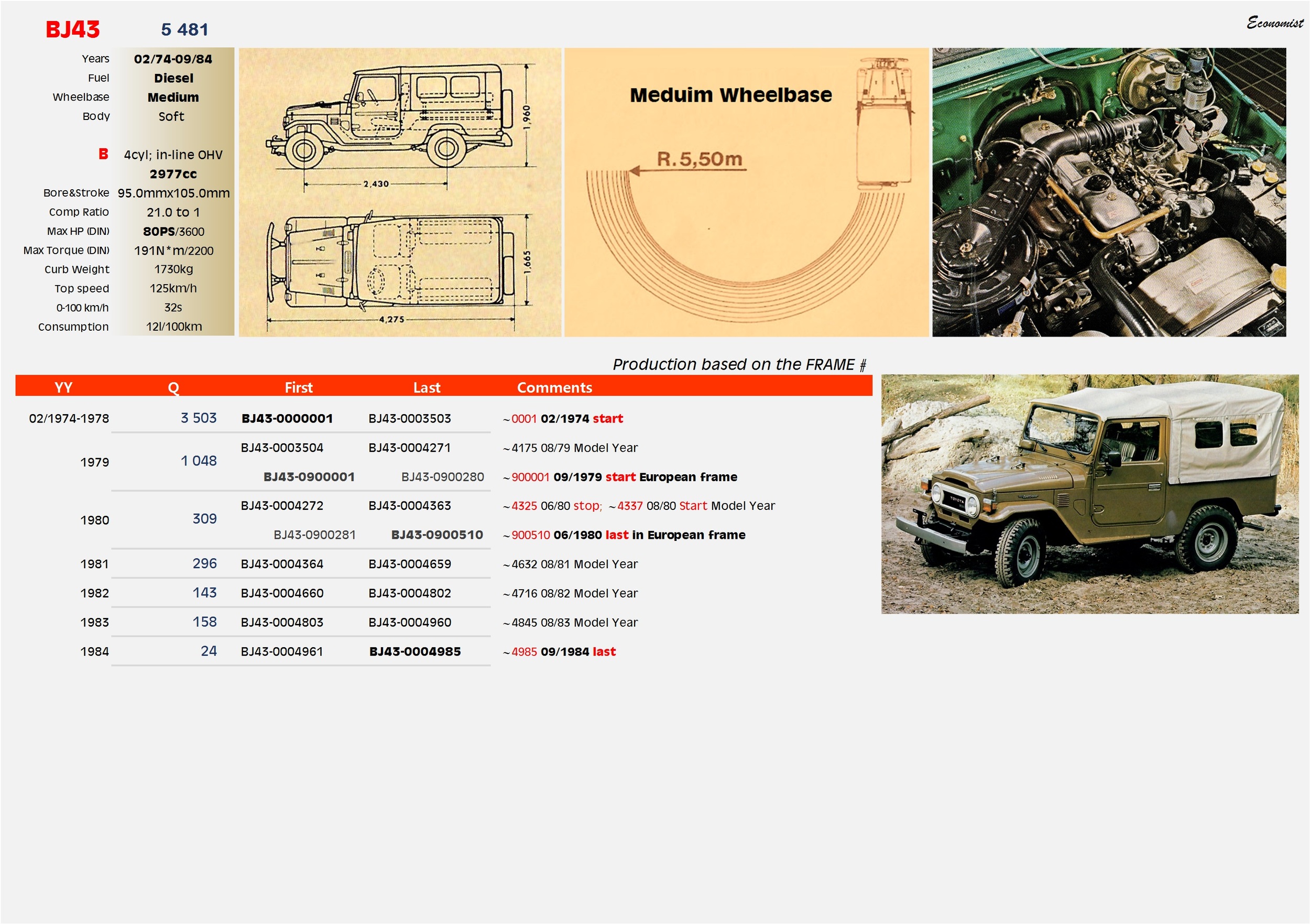Image resolution: width=1310 pixels, height=924 pixels.
Task: Select the 1981 year cell
Action: pyautogui.click(x=95, y=564)
